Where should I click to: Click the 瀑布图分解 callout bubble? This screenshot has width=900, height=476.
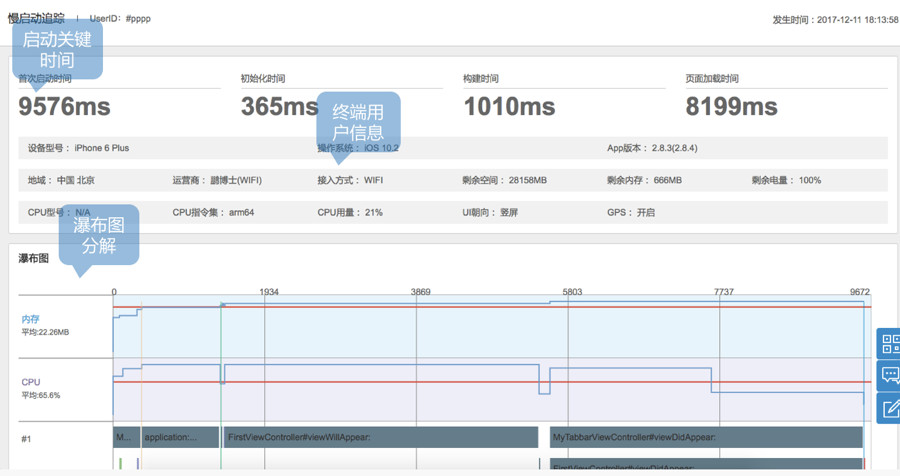pos(98,235)
